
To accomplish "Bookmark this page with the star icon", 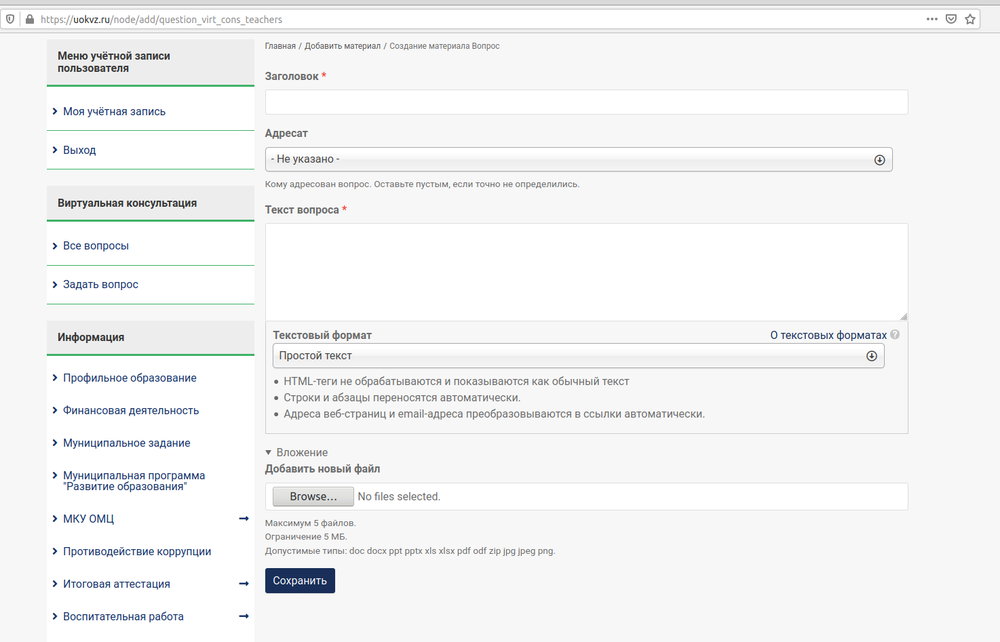I will pos(970,19).
